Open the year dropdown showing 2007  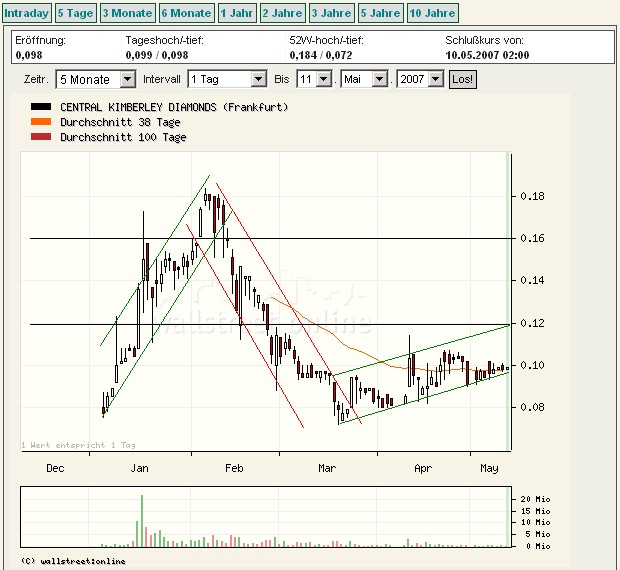pyautogui.click(x=420, y=78)
